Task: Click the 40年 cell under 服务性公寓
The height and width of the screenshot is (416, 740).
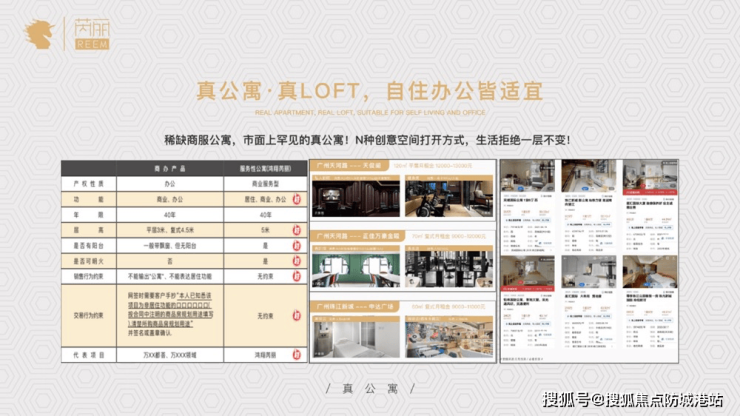Action: coord(265,215)
